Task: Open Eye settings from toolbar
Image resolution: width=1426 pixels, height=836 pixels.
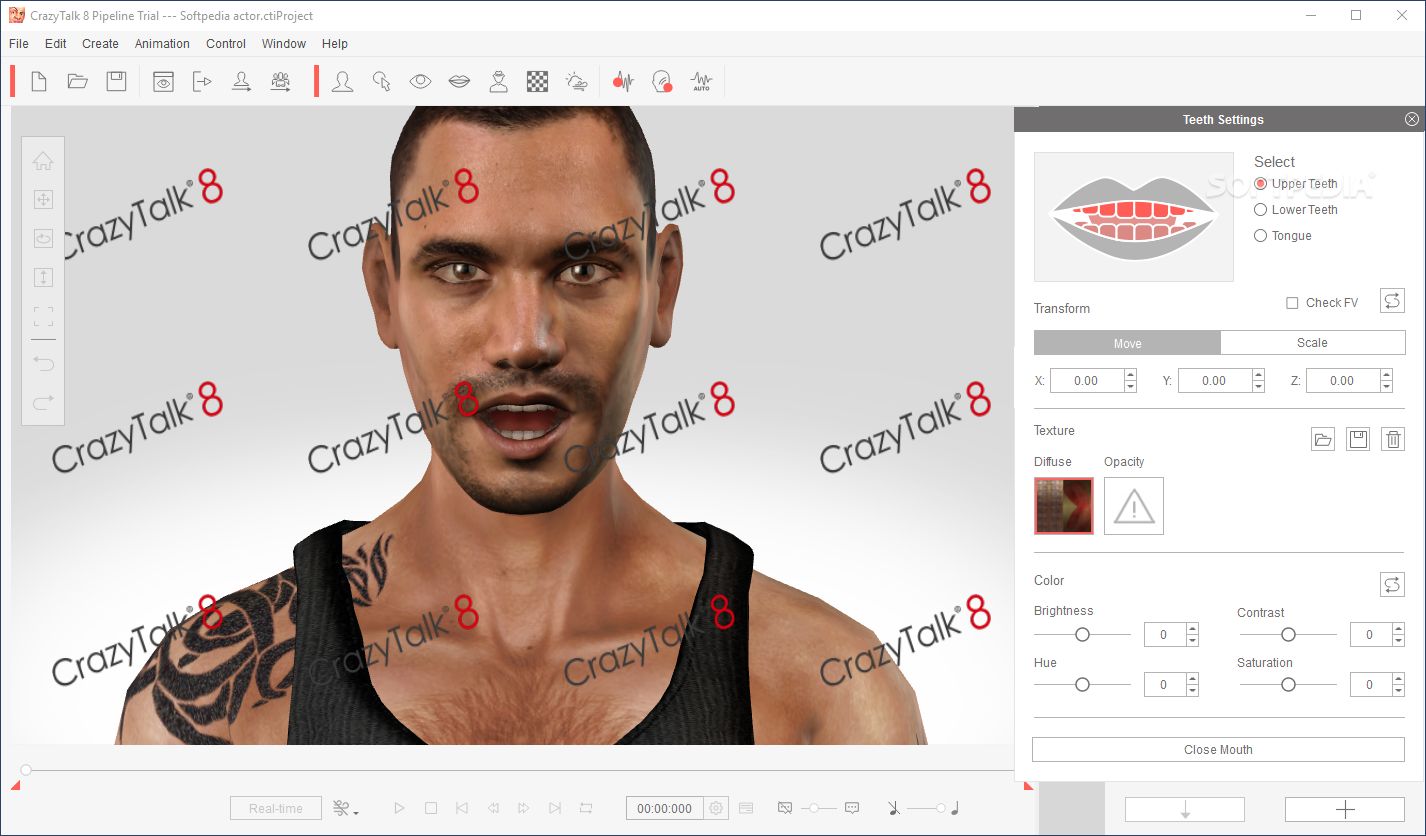Action: [x=420, y=82]
